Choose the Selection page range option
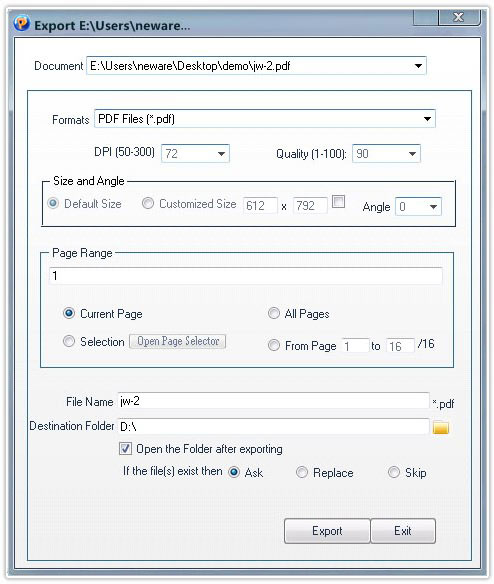Image resolution: width=494 pixels, height=584 pixels. point(69,341)
